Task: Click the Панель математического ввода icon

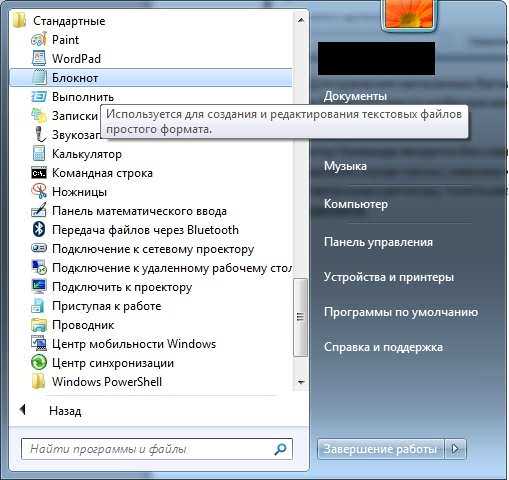Action: pyautogui.click(x=39, y=211)
